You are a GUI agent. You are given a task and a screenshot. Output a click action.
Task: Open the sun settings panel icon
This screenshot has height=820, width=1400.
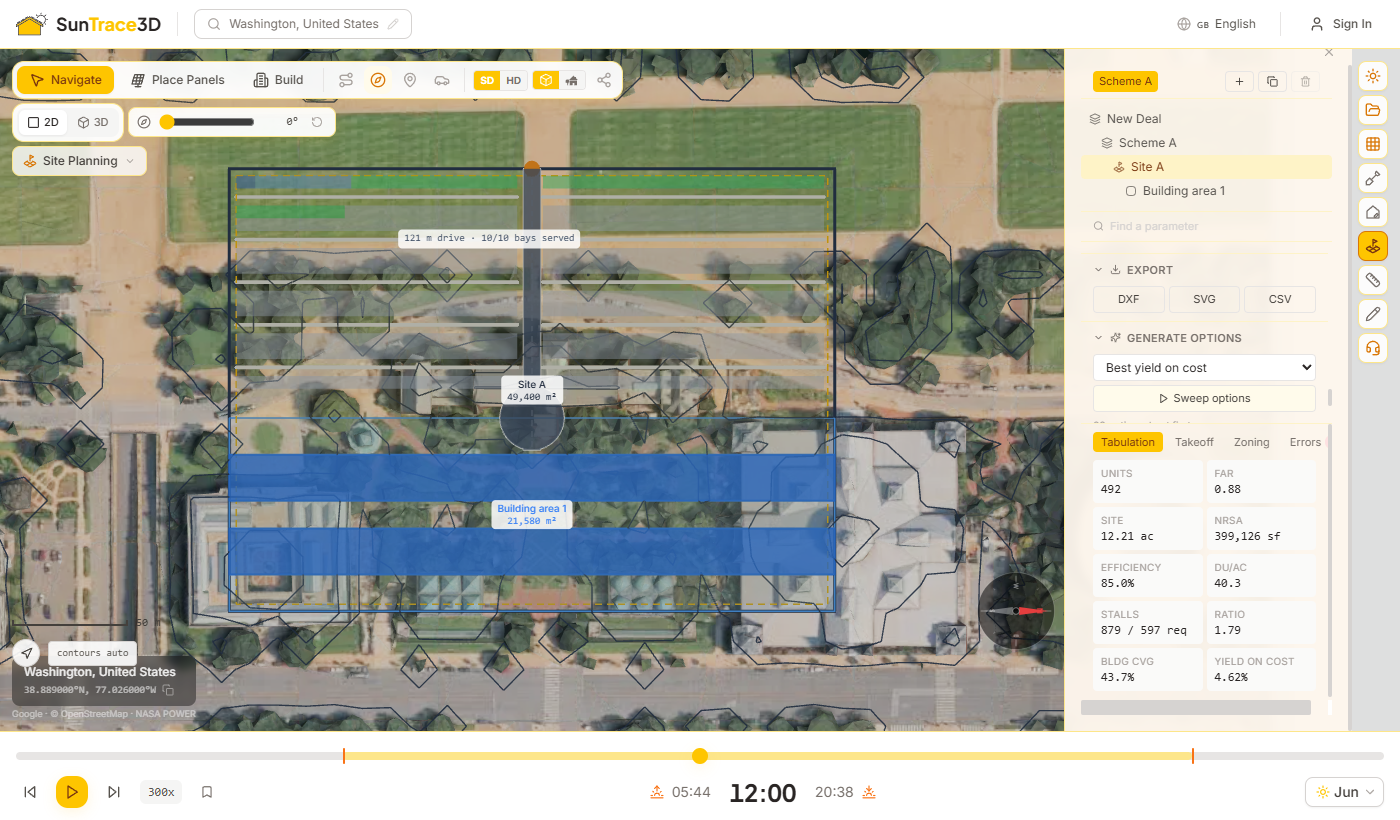(x=1373, y=76)
